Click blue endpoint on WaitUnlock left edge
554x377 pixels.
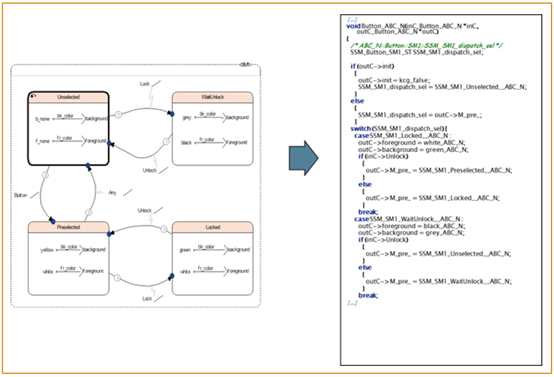pos(172,114)
